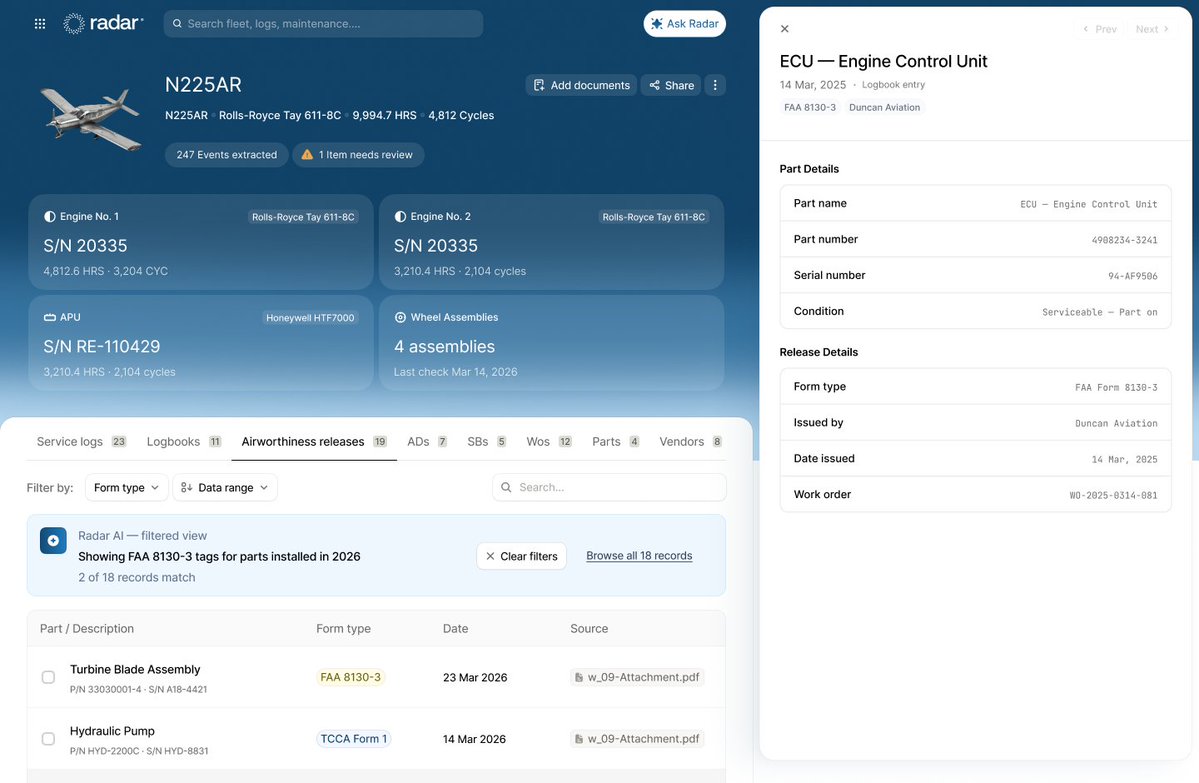This screenshot has width=1199, height=783.
Task: Open the three-dot aircraft options menu
Action: point(715,85)
